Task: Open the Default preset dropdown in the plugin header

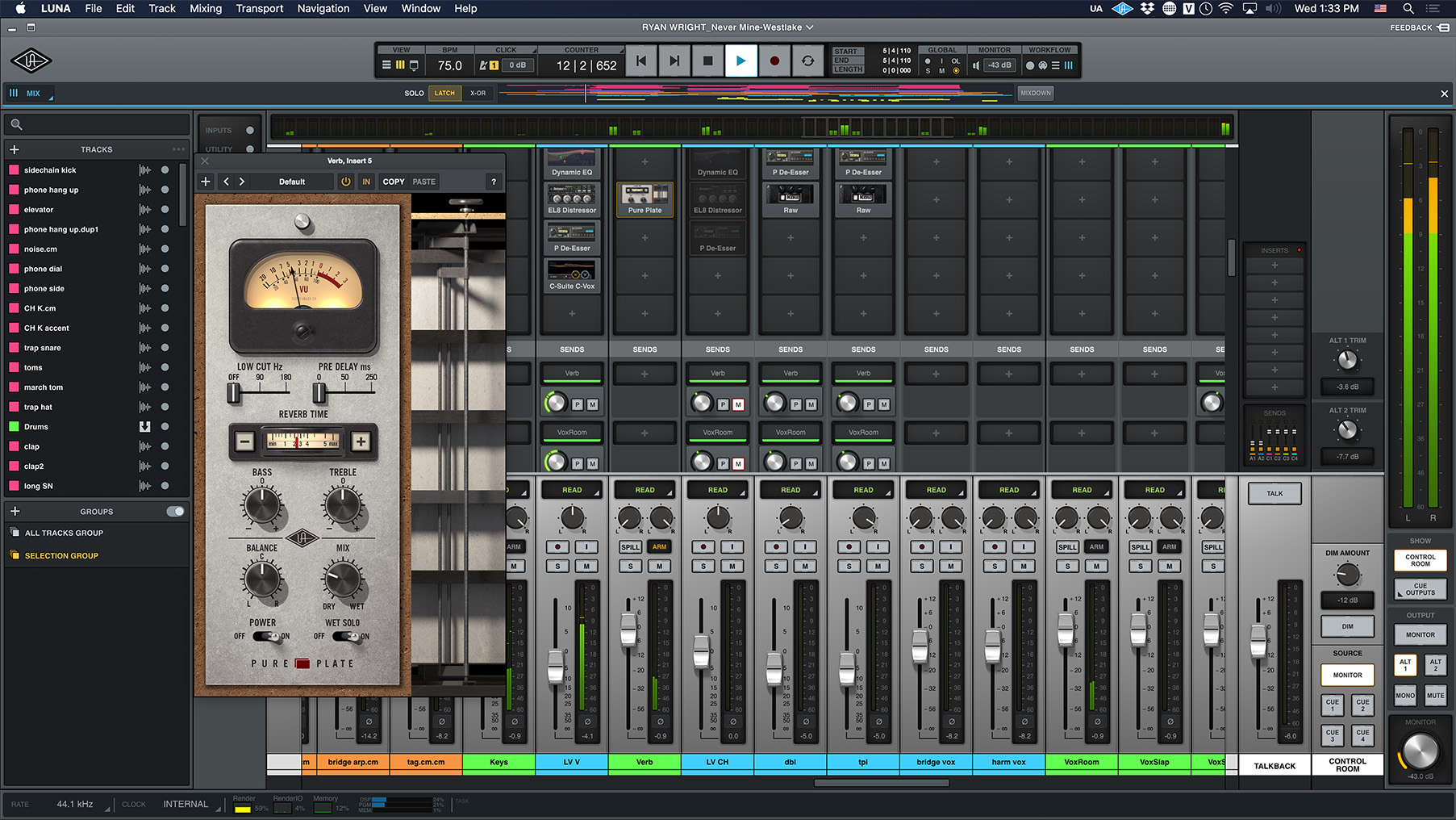Action: click(294, 181)
